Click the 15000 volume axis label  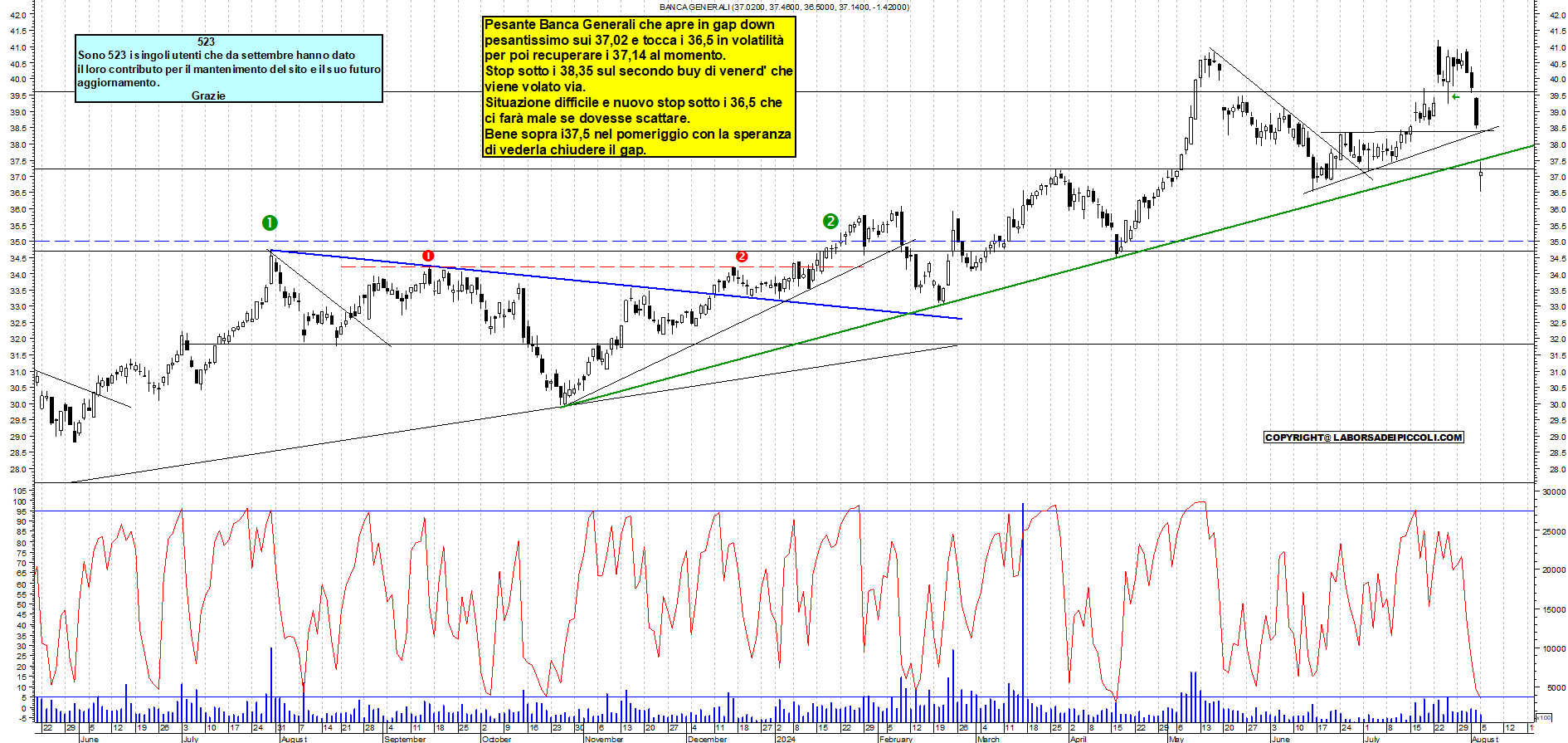coord(1554,609)
